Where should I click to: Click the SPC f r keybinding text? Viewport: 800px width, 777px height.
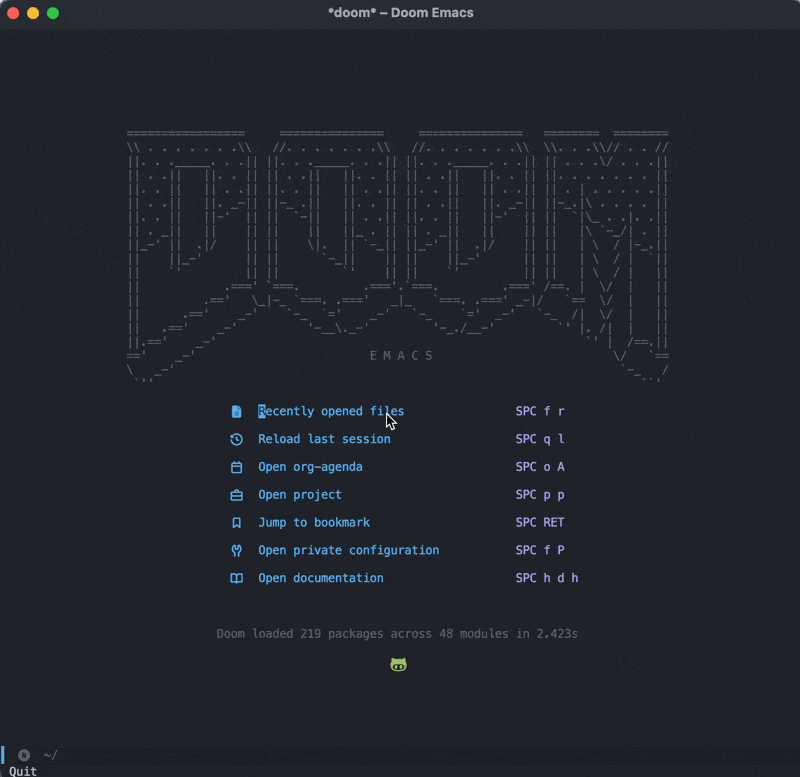[x=540, y=411]
